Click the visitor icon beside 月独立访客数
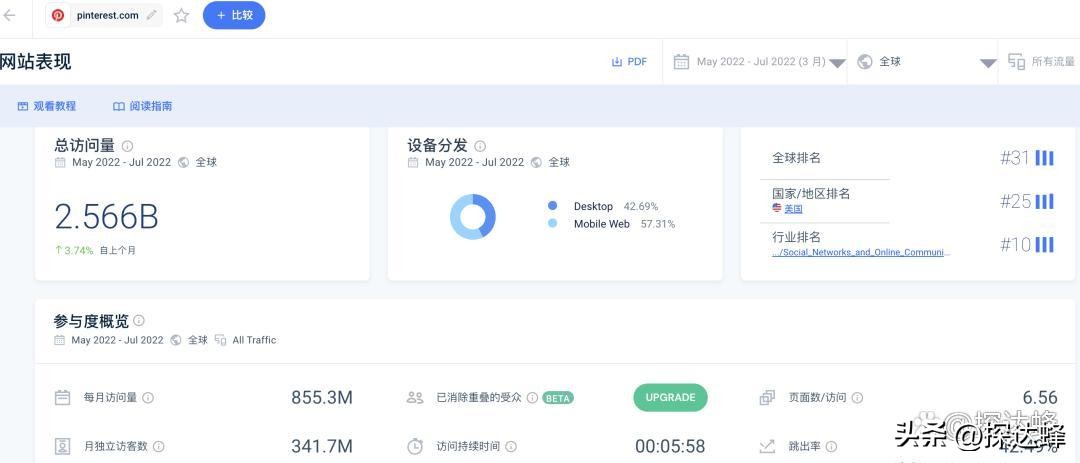Screen dimensions: 1080x463 (x=63, y=446)
